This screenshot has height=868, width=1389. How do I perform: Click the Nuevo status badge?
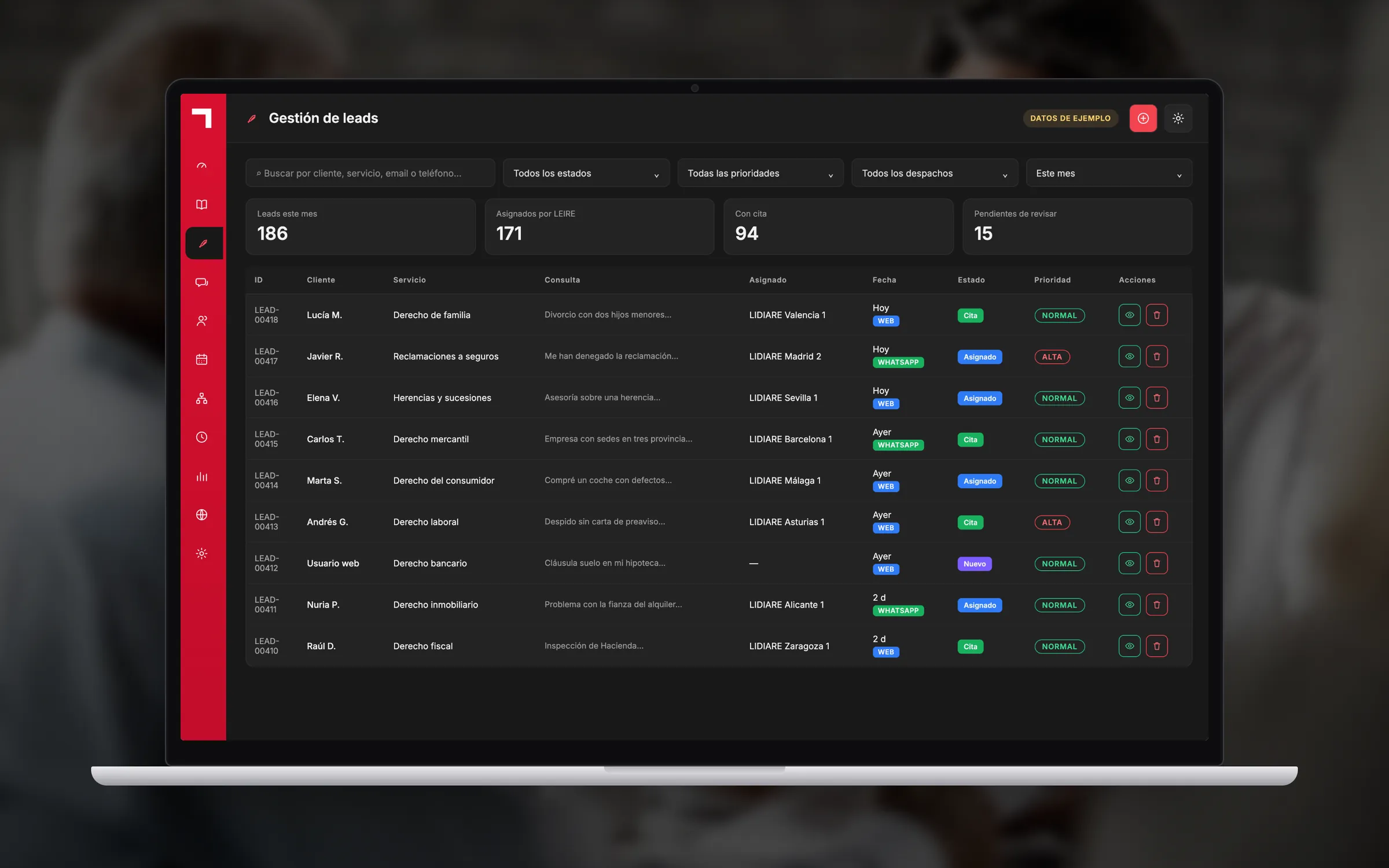(x=975, y=564)
